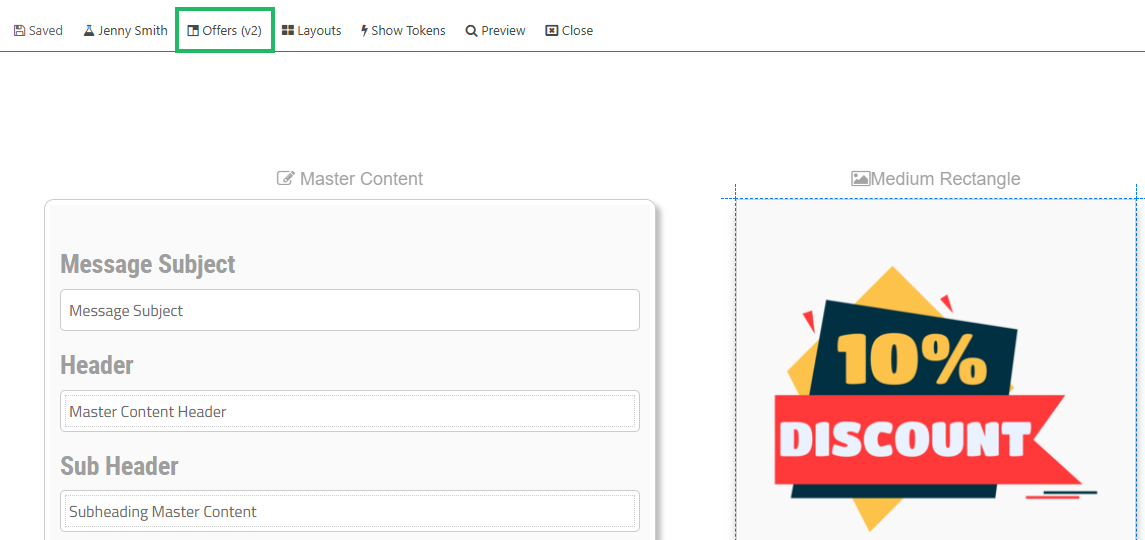Focus the Message Subject input field

[349, 311]
